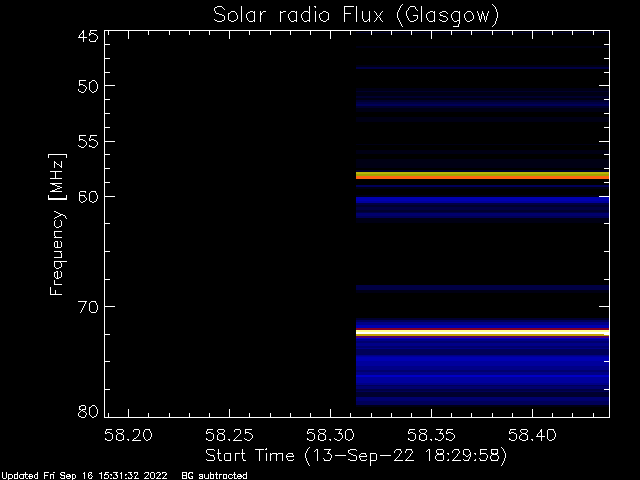Click the bright white emission band near 72 MHz
This screenshot has height=480, width=640.
click(x=482, y=333)
